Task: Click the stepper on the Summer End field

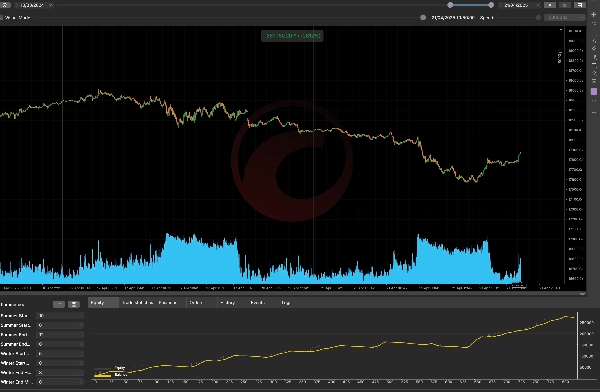Action: click(x=81, y=344)
